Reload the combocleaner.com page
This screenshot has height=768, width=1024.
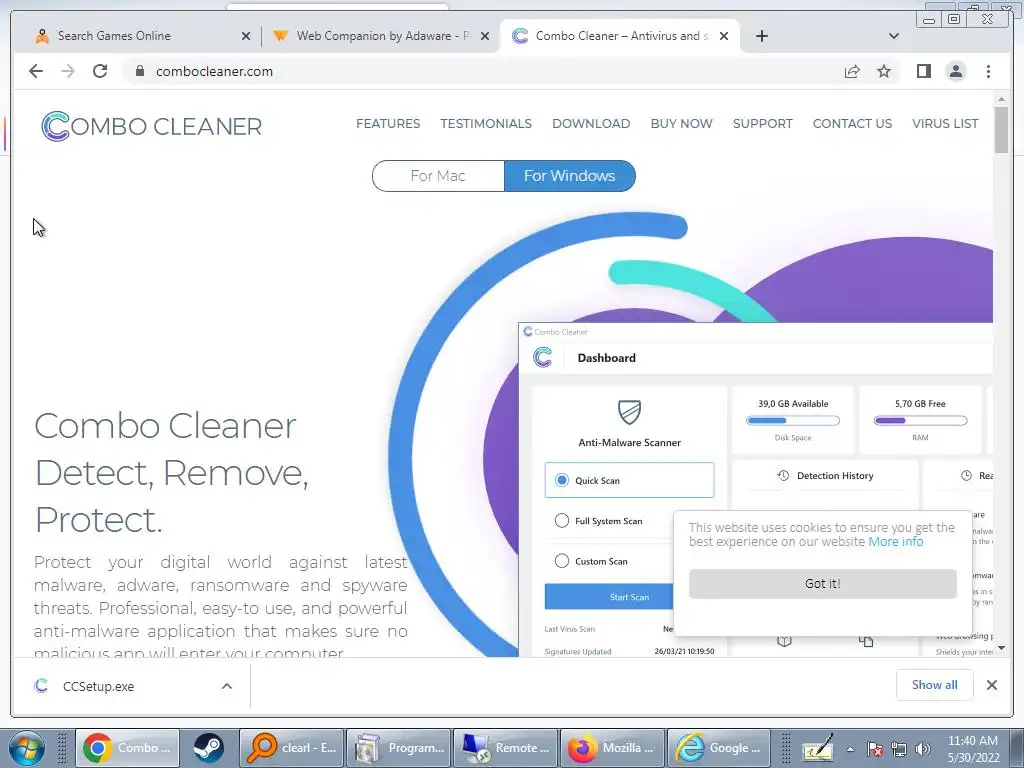tap(100, 71)
